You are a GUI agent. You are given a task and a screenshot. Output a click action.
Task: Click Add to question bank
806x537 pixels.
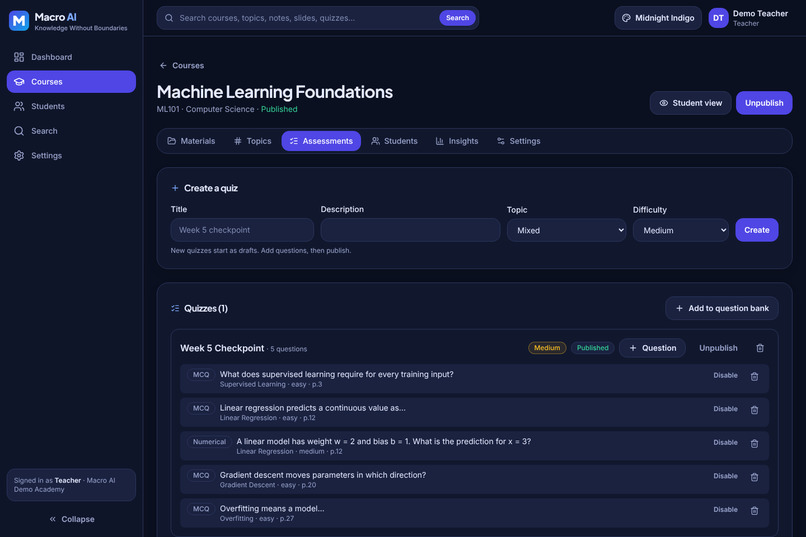(x=722, y=308)
